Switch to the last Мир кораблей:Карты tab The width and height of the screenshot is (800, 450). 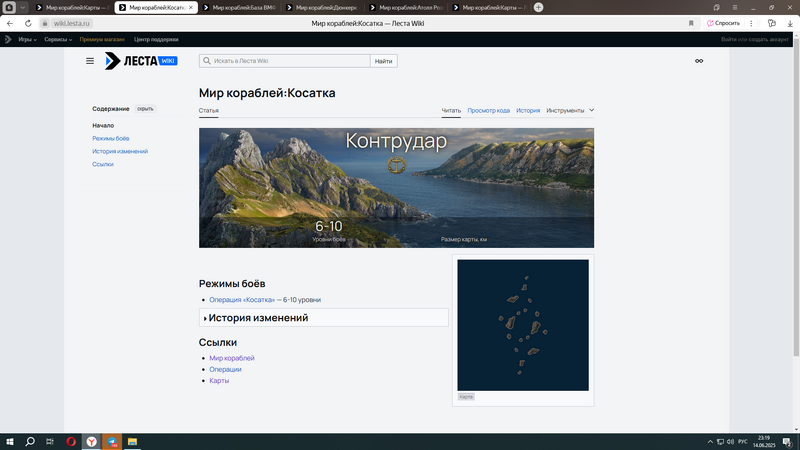(489, 8)
